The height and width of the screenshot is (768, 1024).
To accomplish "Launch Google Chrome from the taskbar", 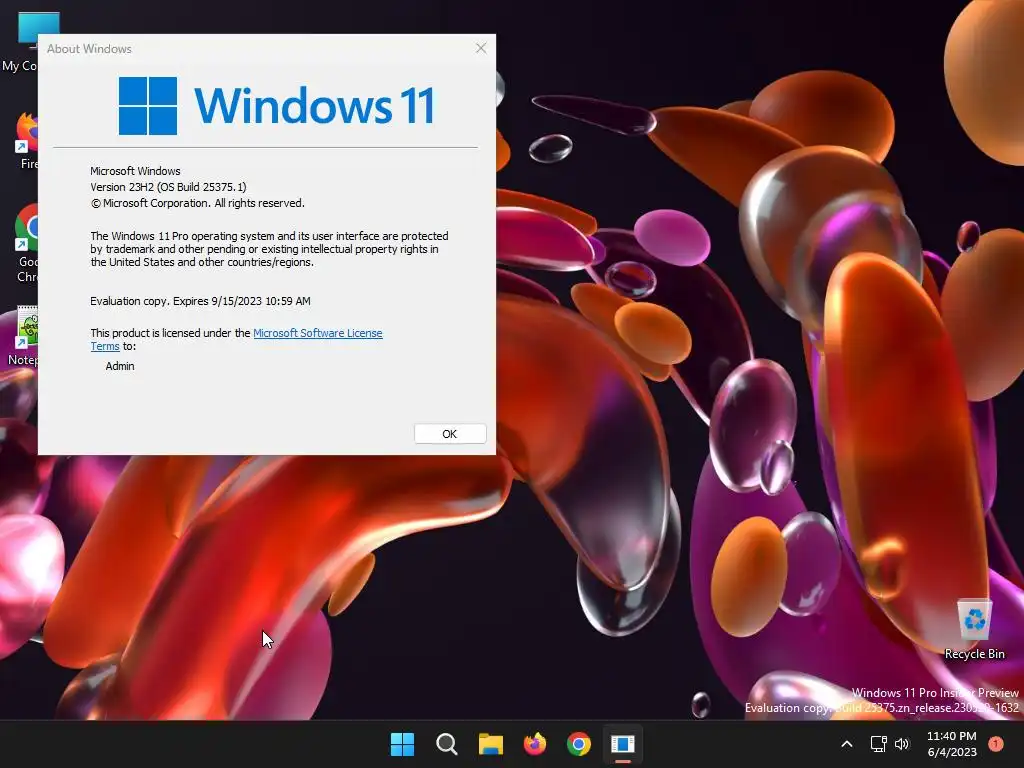I will (579, 744).
